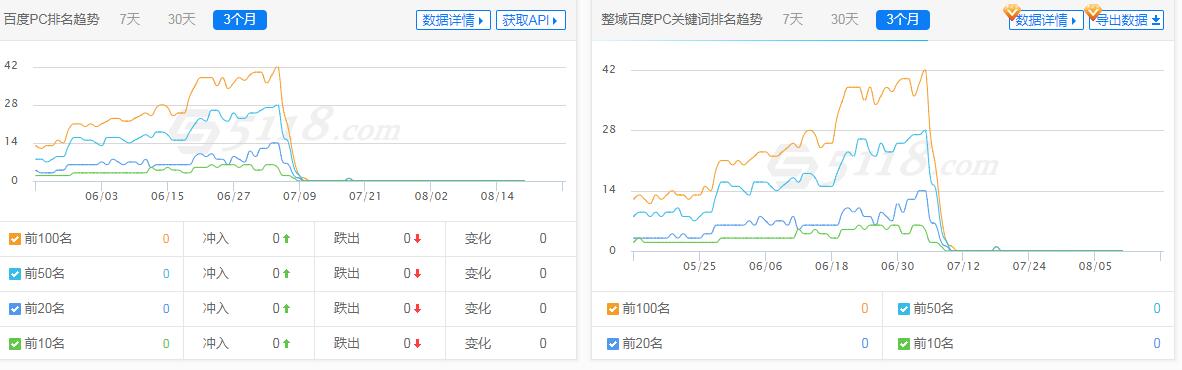Click 百度PC排名趋势 panel title
Viewport: 1182px width, 370px height.
(x=51, y=20)
